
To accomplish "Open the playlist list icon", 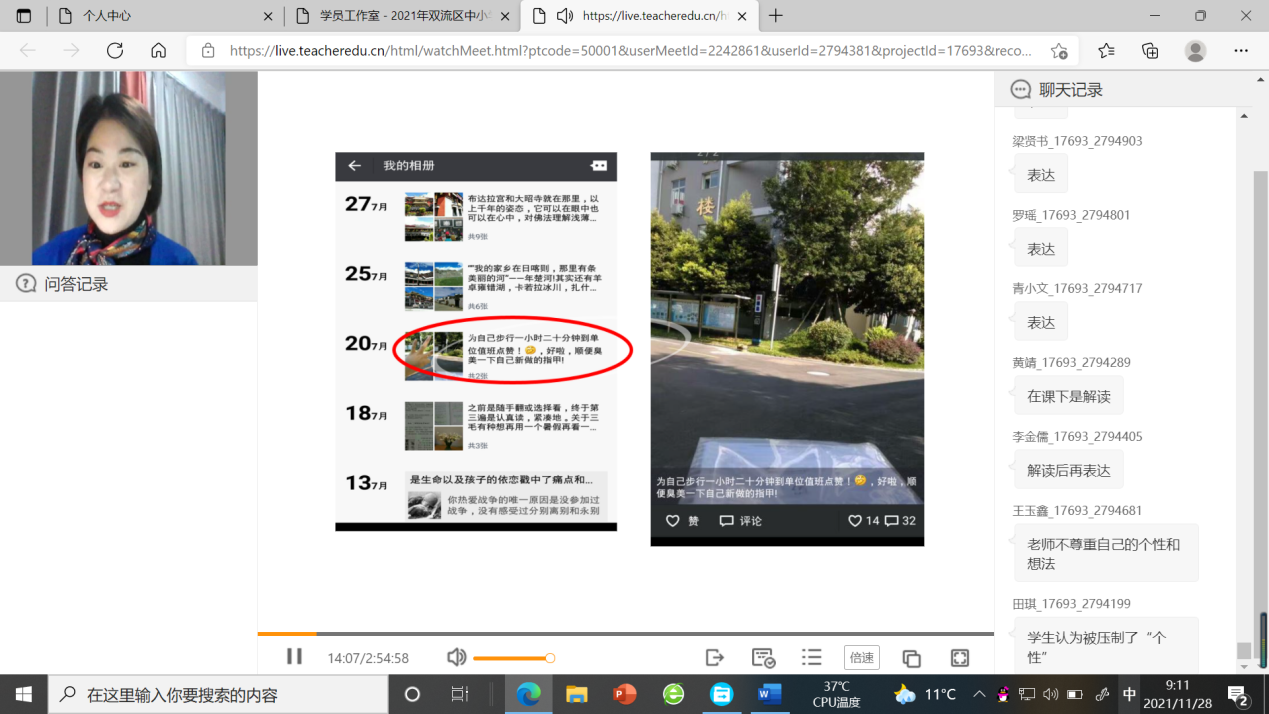I will pyautogui.click(x=811, y=657).
